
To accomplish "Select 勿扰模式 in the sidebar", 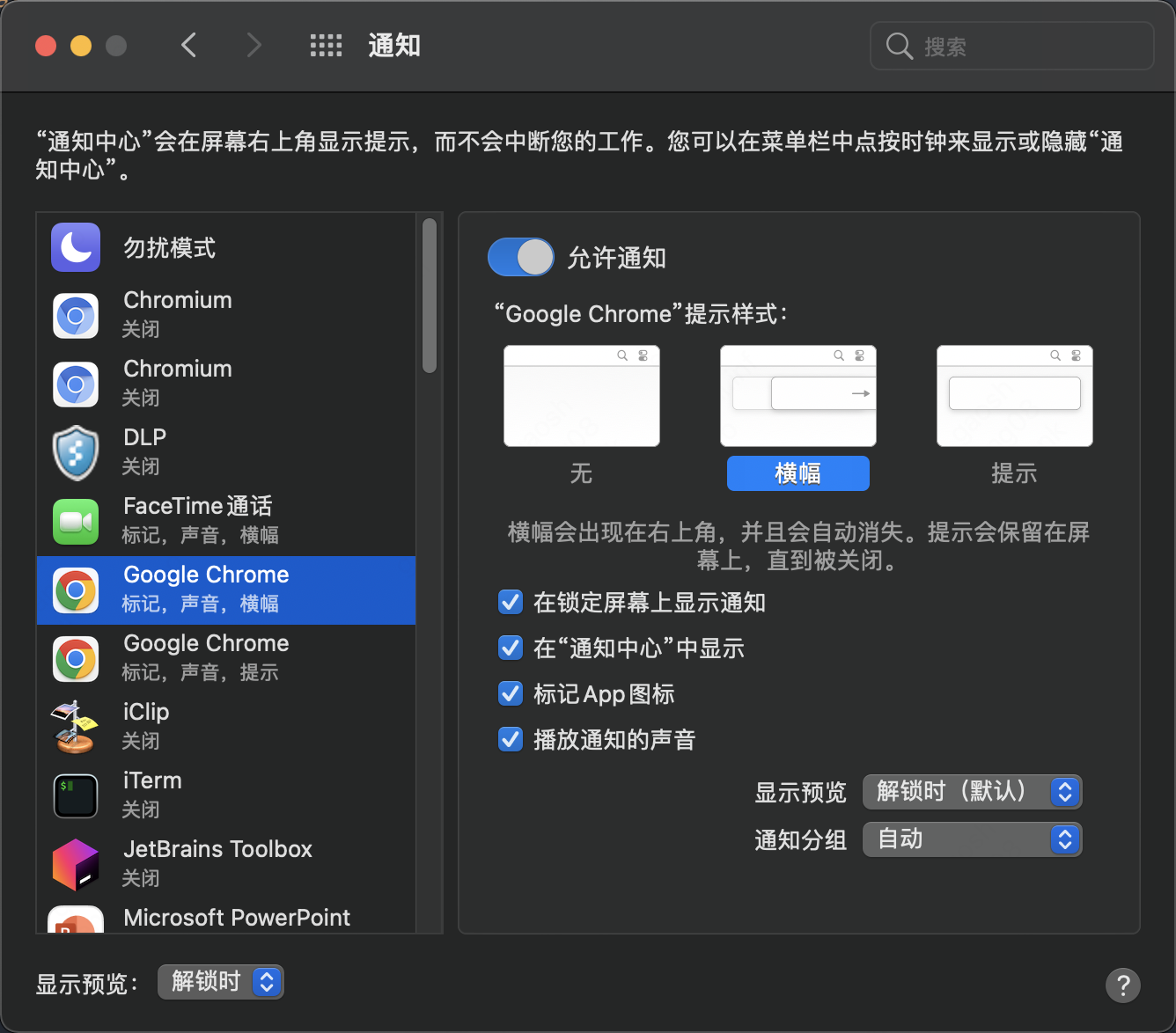I will (x=170, y=248).
